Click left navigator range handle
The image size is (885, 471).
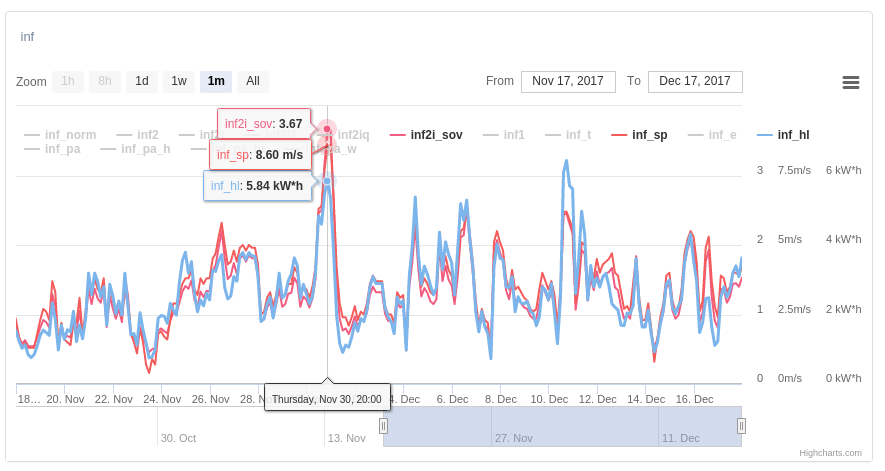383,426
